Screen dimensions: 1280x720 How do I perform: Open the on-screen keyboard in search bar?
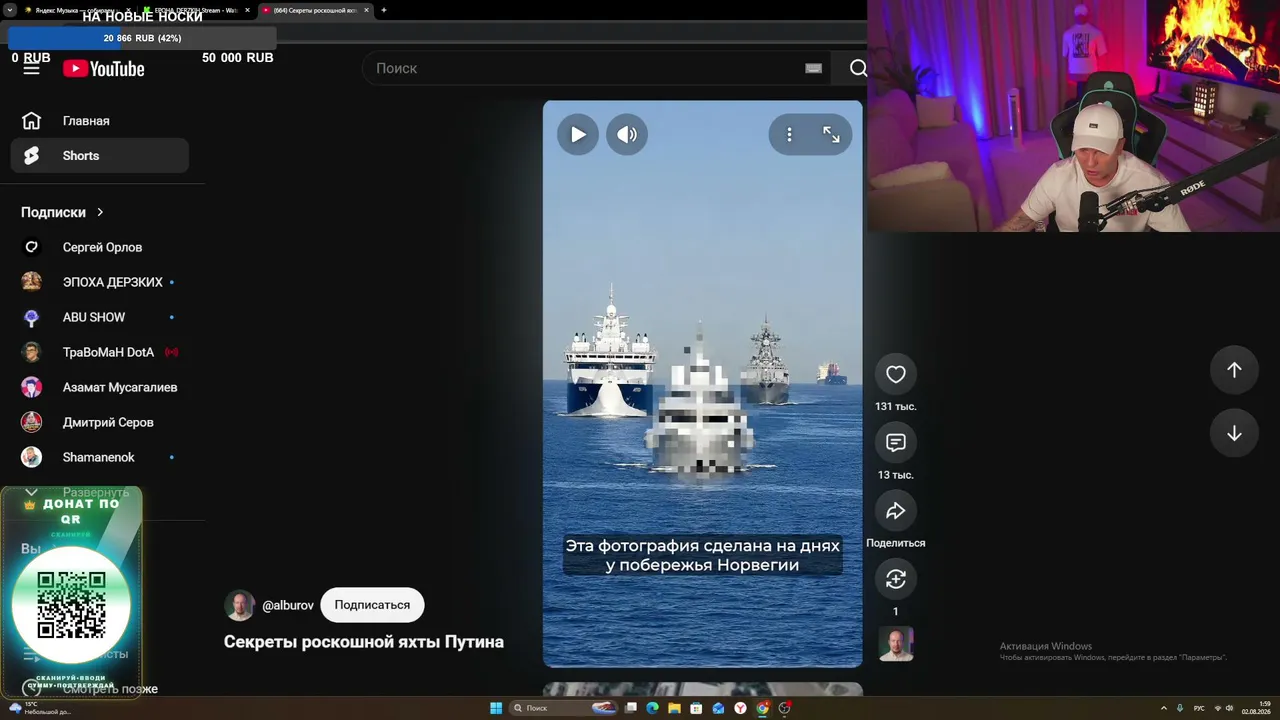point(813,68)
